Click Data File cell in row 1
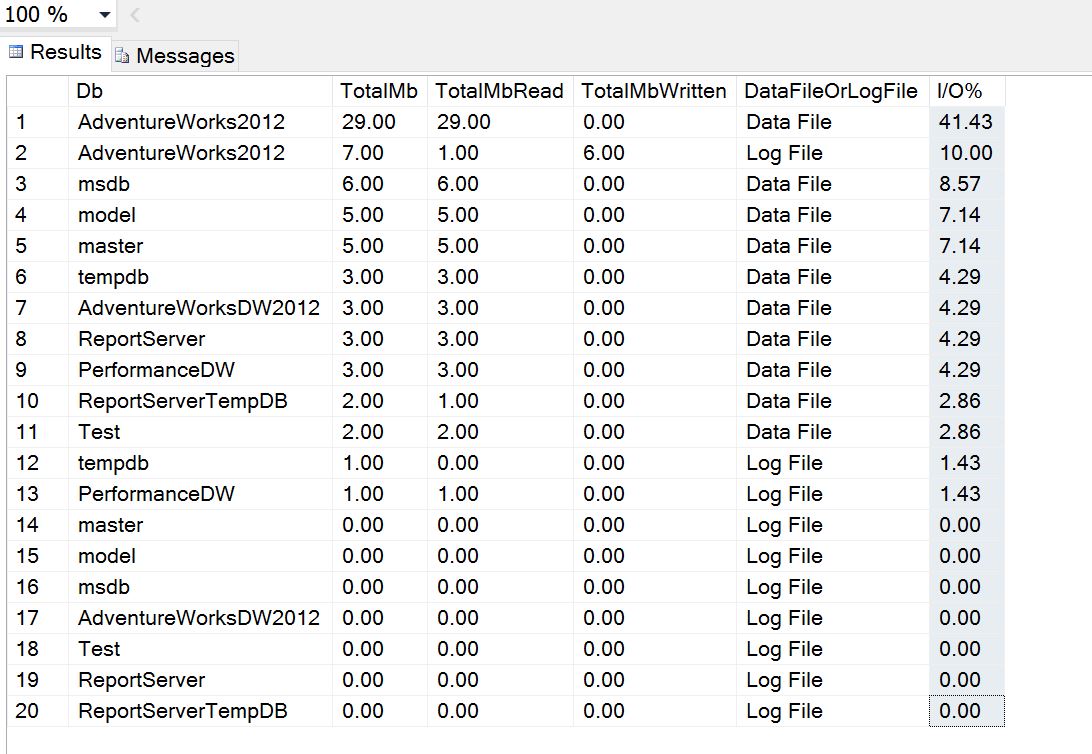Viewport: 1092px width, 754px height. [x=832, y=122]
